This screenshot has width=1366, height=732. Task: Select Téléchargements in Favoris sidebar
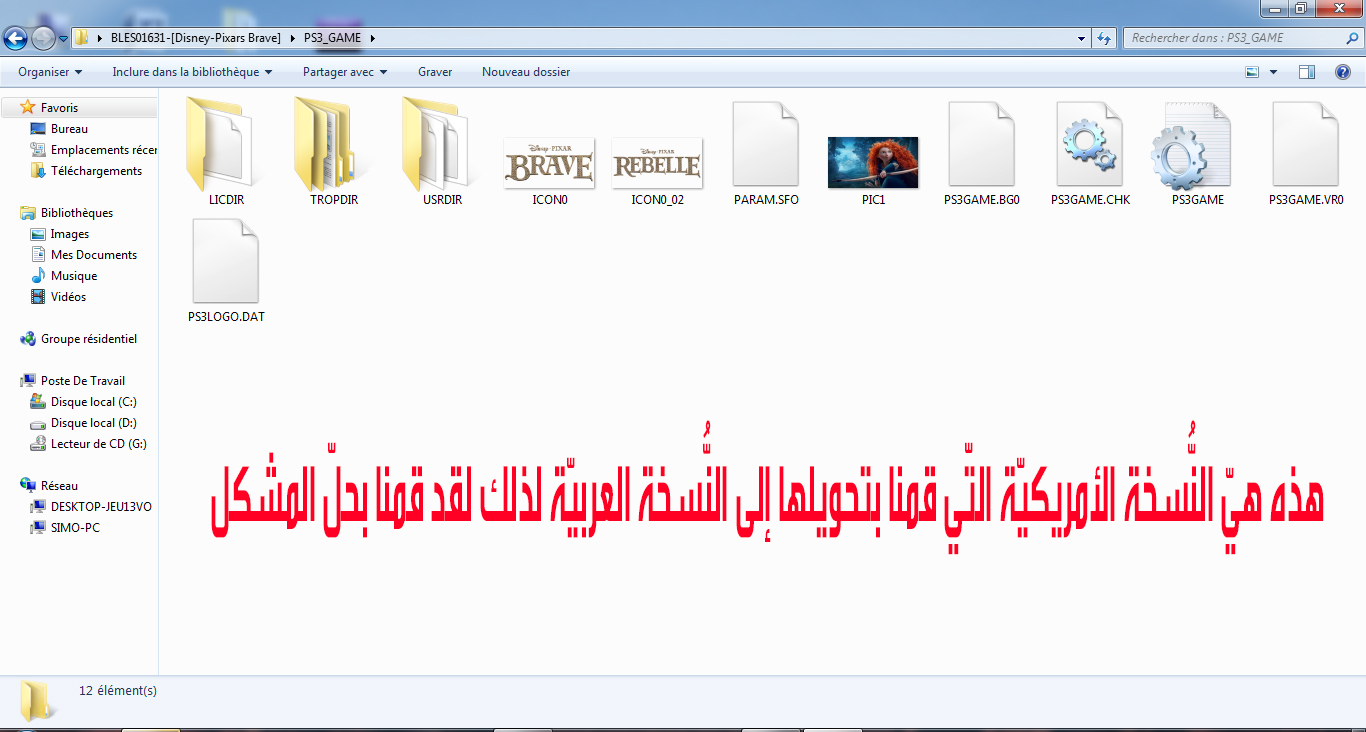pyautogui.click(x=96, y=171)
